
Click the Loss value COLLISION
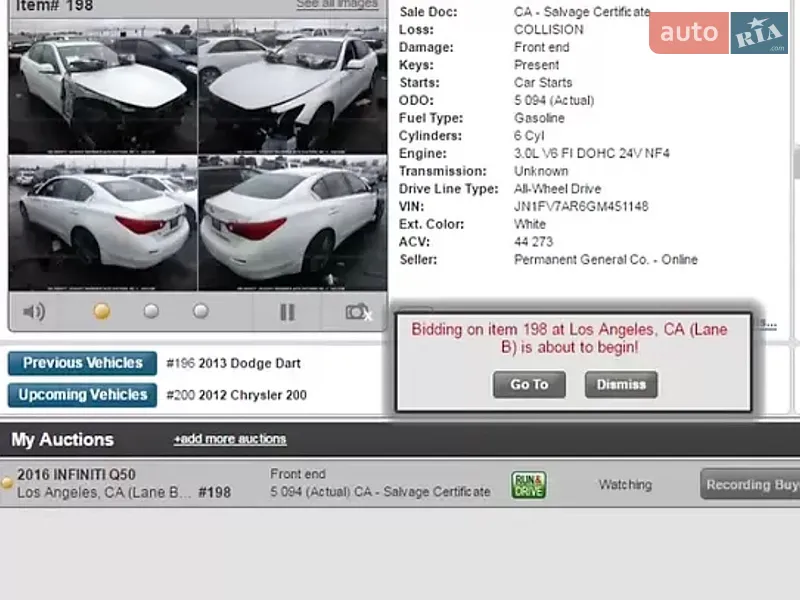tap(549, 30)
